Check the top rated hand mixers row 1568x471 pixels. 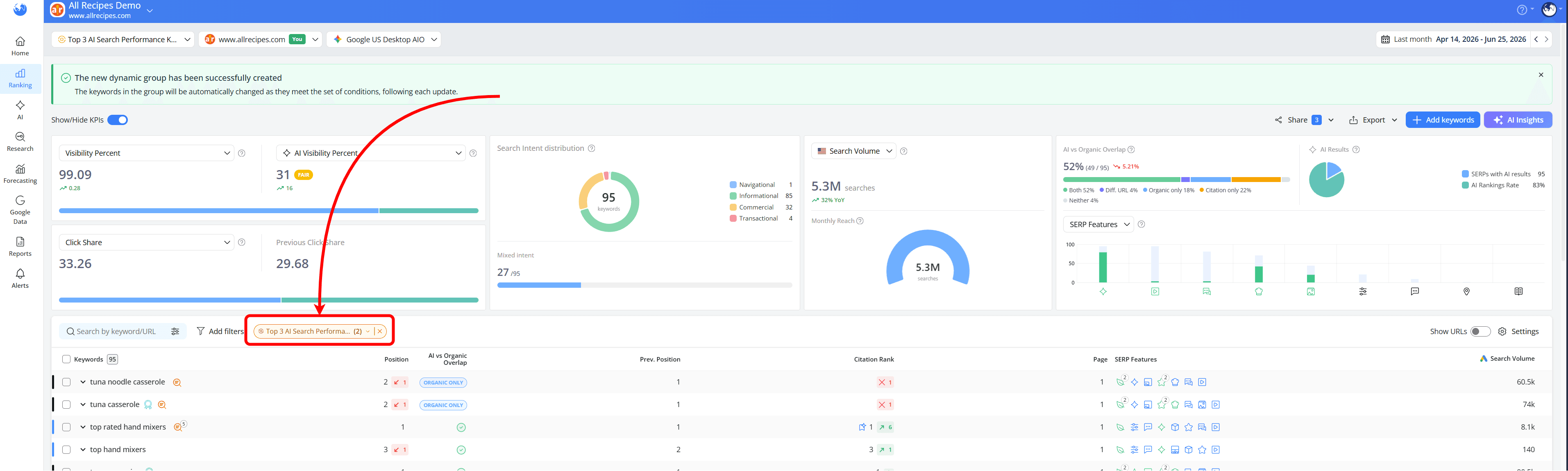pyautogui.click(x=66, y=427)
